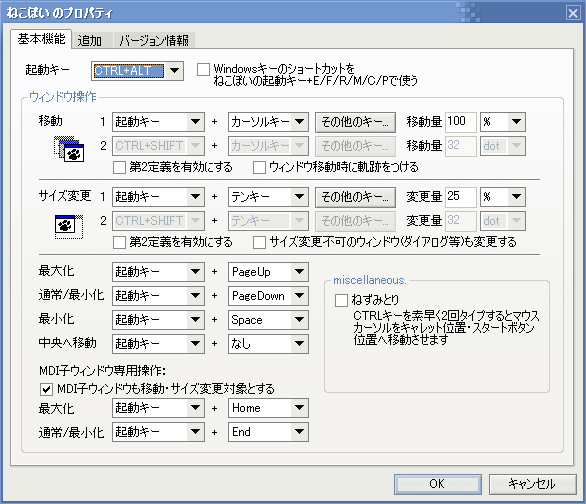This screenshot has width=586, height=504.
Task: Click the OK button
Action: click(x=437, y=484)
